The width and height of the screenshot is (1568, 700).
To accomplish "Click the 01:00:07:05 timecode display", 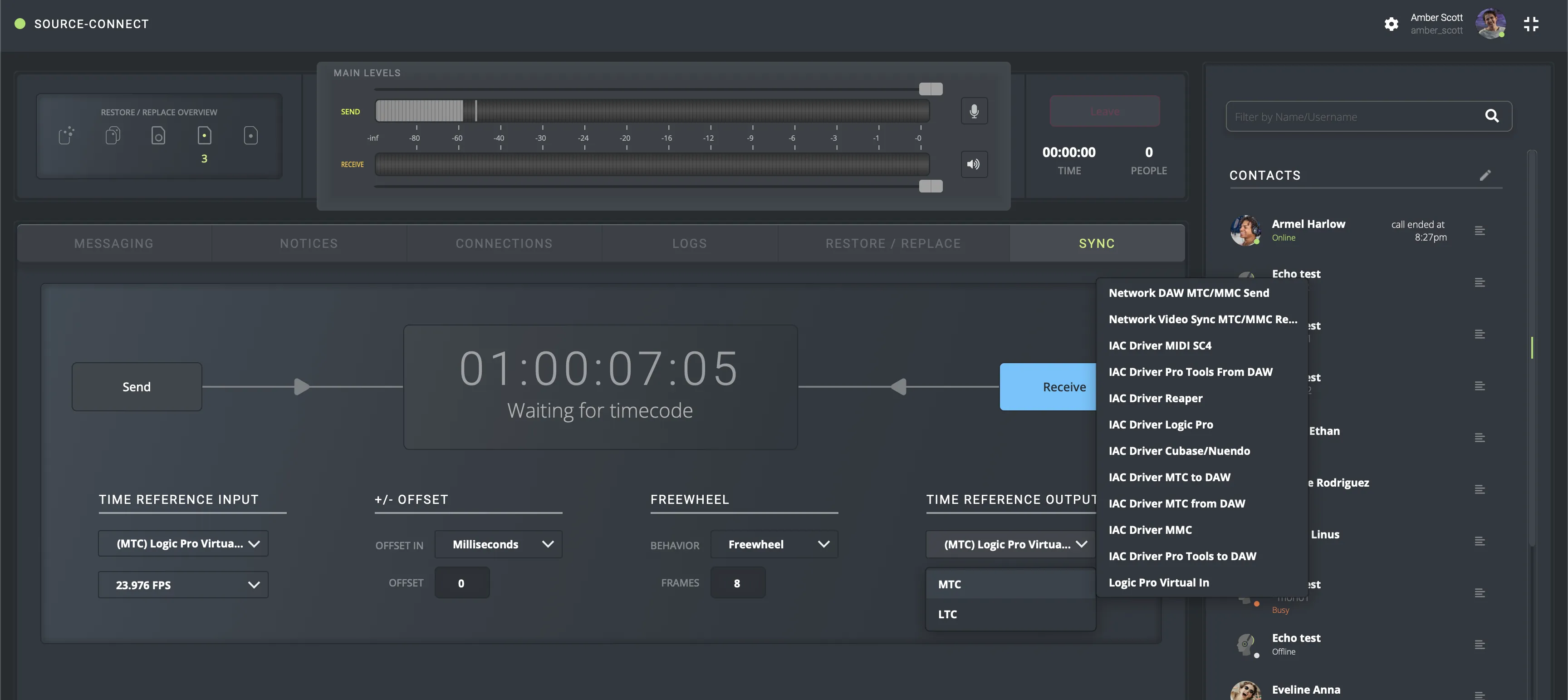I will tap(599, 368).
